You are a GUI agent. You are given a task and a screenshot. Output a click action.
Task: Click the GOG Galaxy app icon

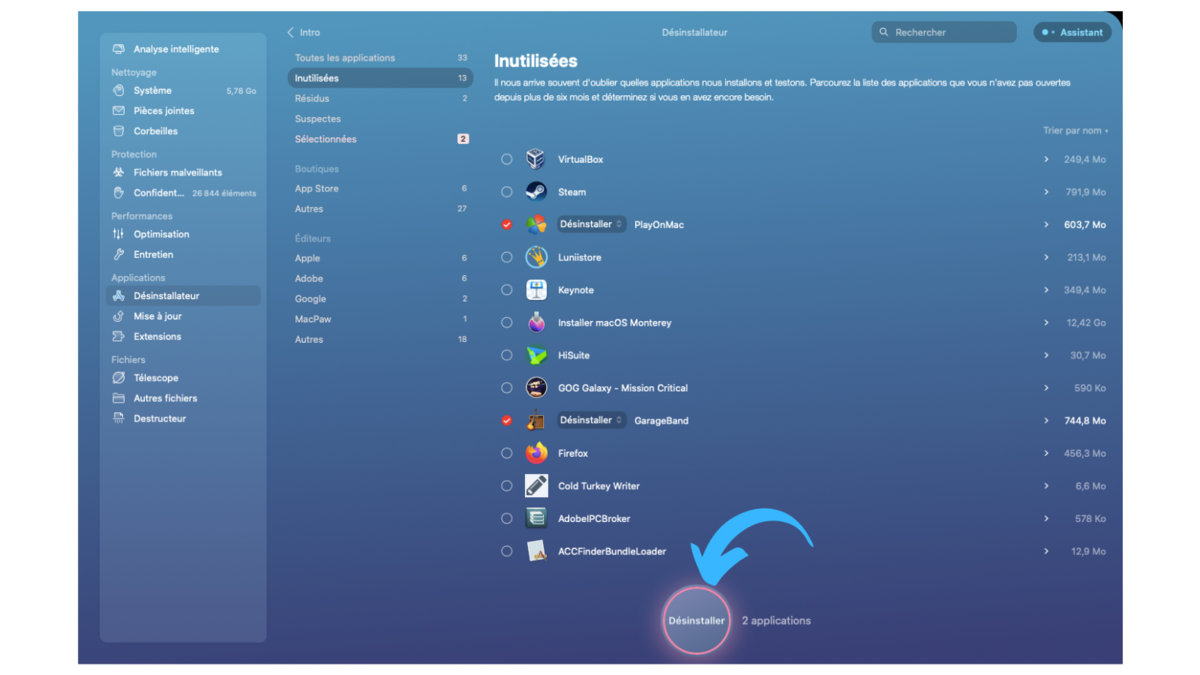tap(536, 388)
